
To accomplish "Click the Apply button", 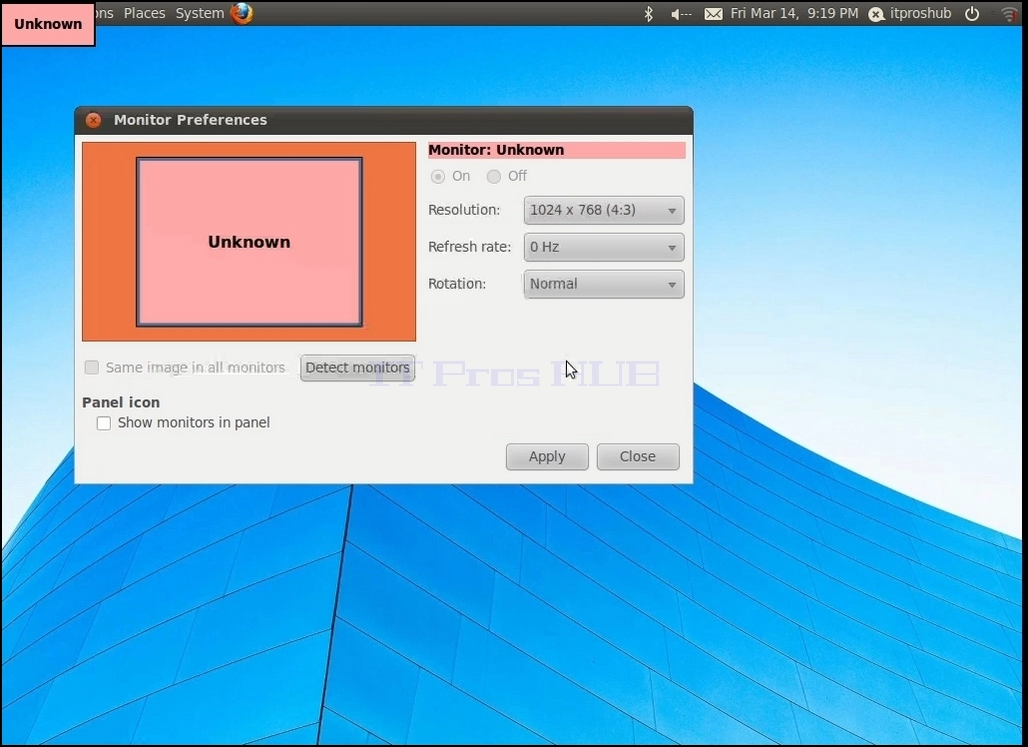I will click(x=547, y=456).
